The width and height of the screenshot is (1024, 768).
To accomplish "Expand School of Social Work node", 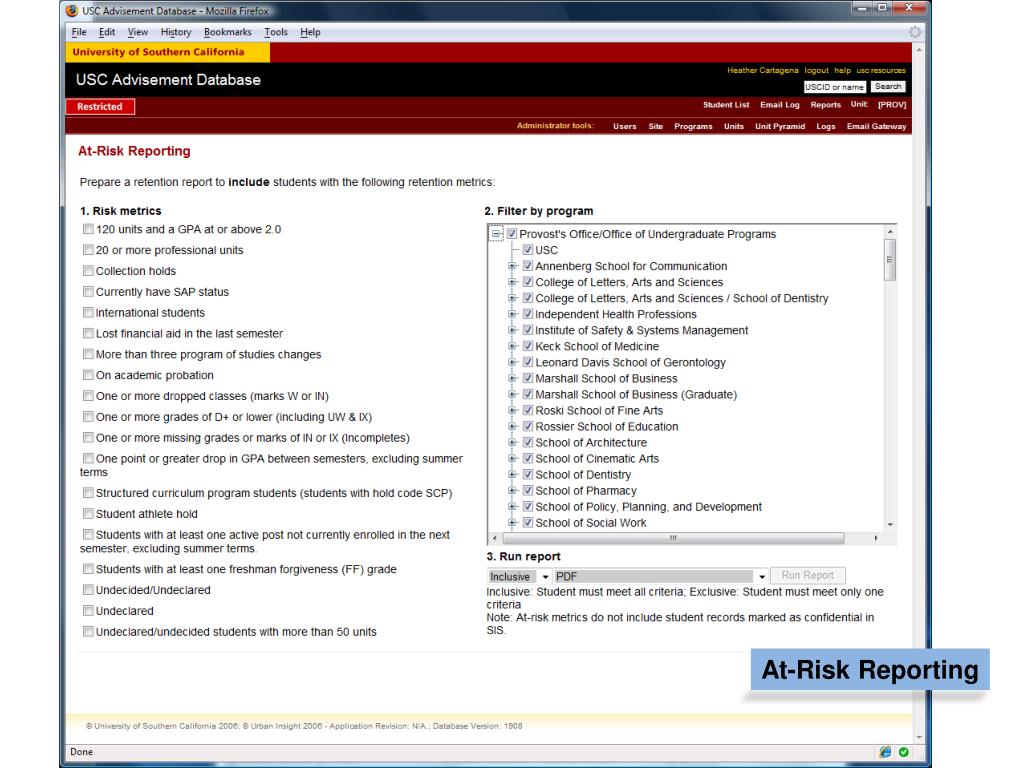I will (x=513, y=522).
